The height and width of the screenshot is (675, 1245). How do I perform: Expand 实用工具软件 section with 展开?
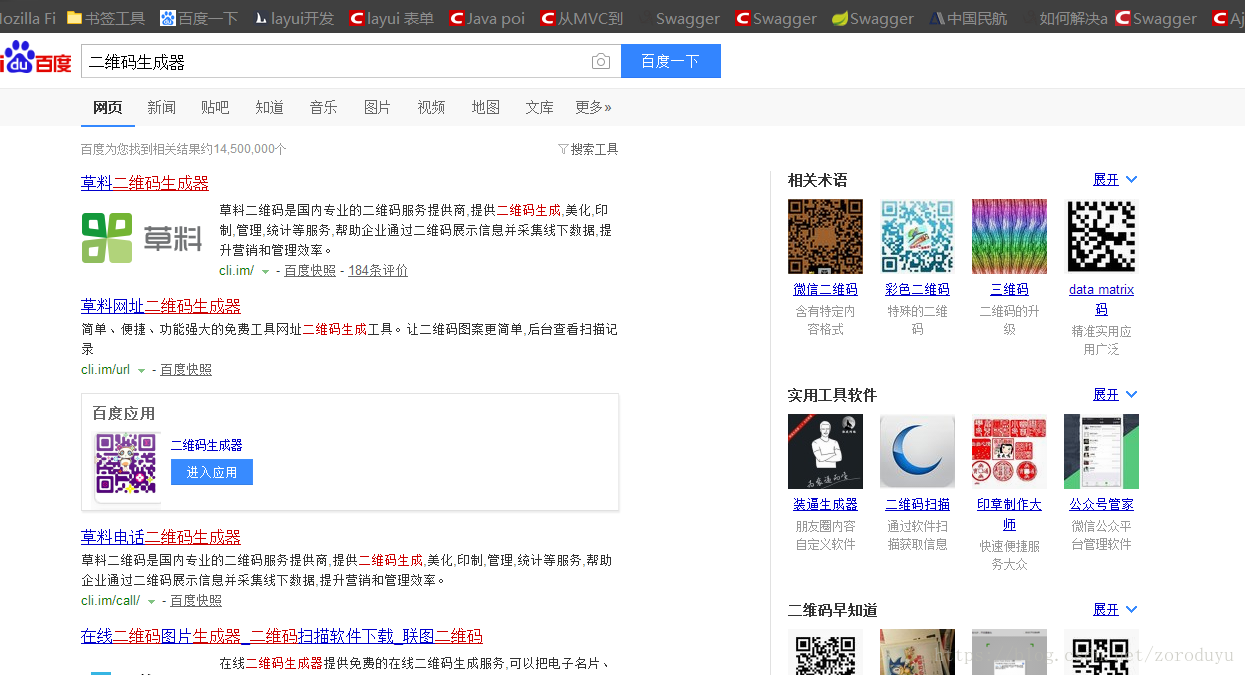pyautogui.click(x=1115, y=394)
